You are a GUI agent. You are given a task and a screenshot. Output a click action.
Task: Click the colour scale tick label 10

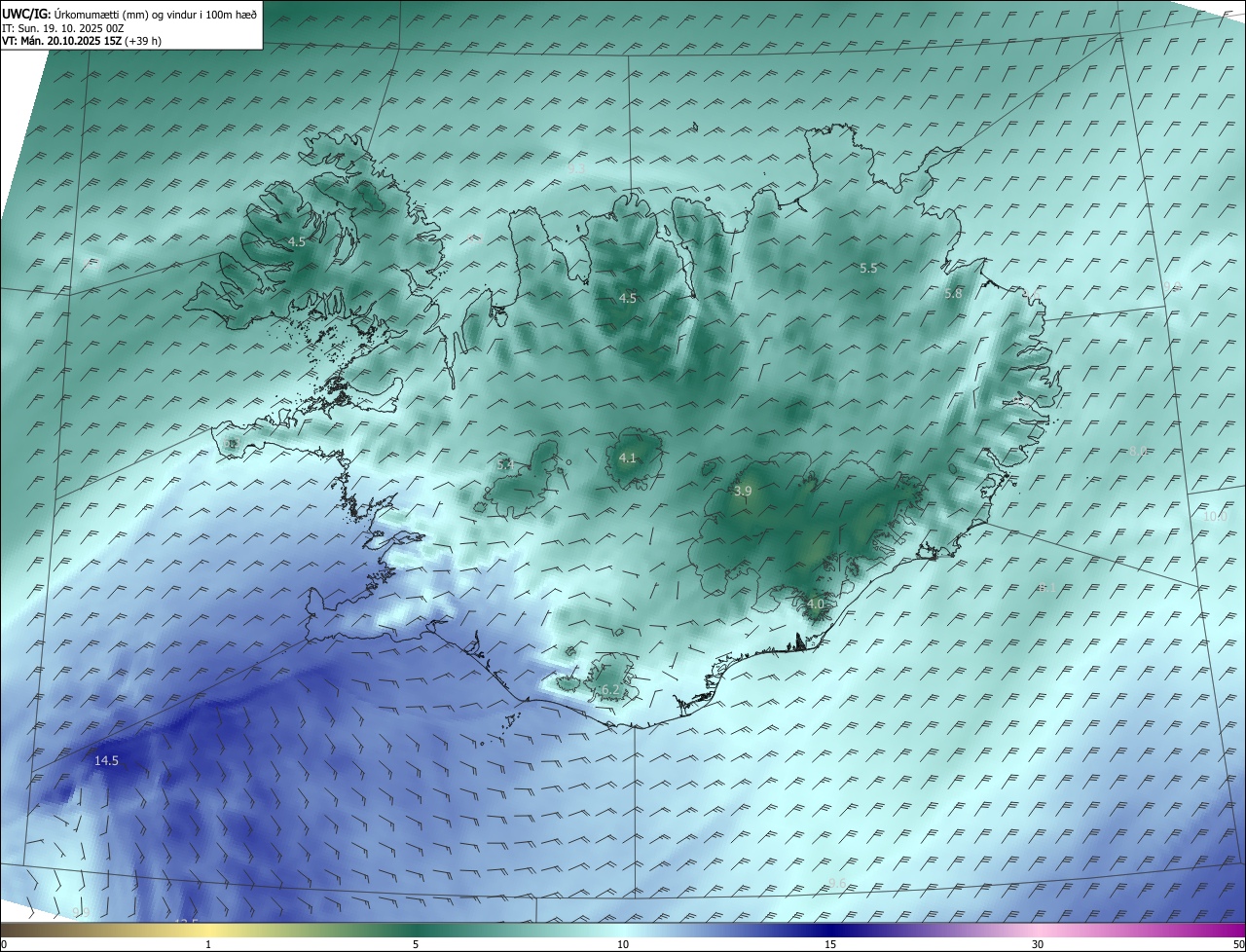623,944
